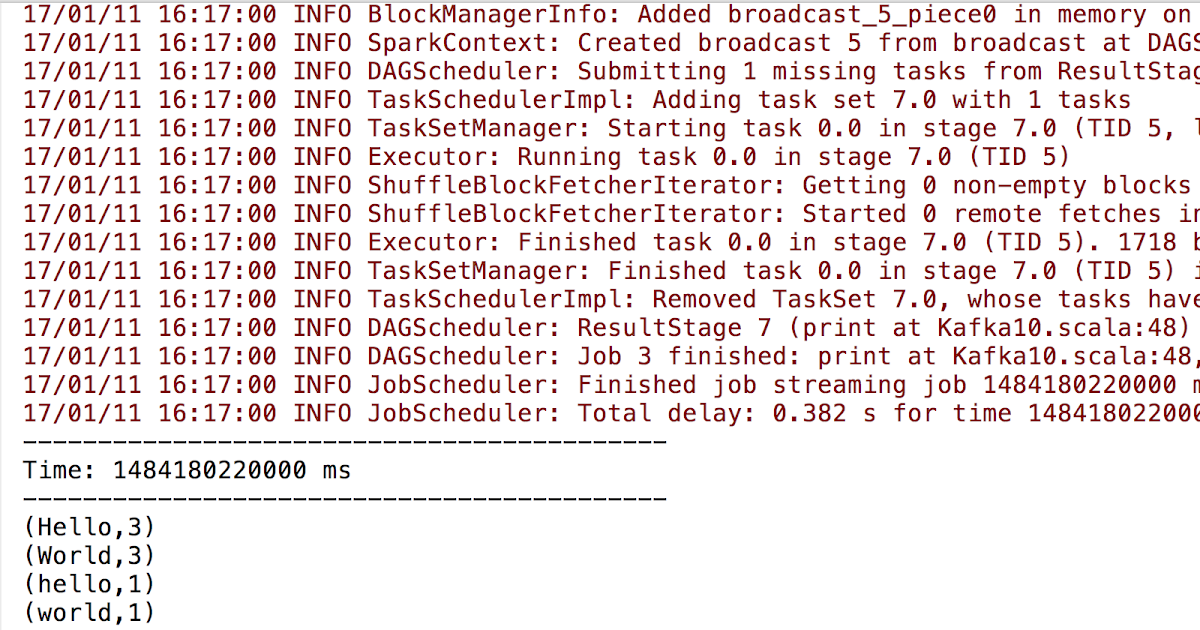
Task: Select the Executor Running task 0.0 line
Action: pos(547,157)
